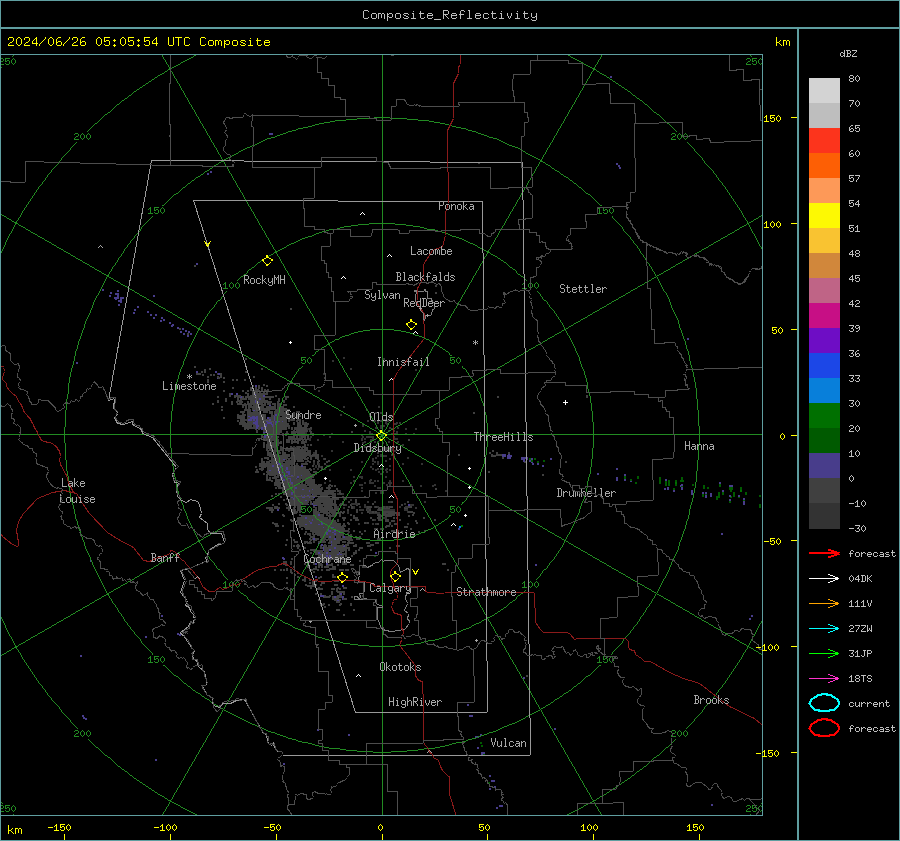
Task: Select the cyan 27ZW arrow icon
Action: click(x=824, y=629)
